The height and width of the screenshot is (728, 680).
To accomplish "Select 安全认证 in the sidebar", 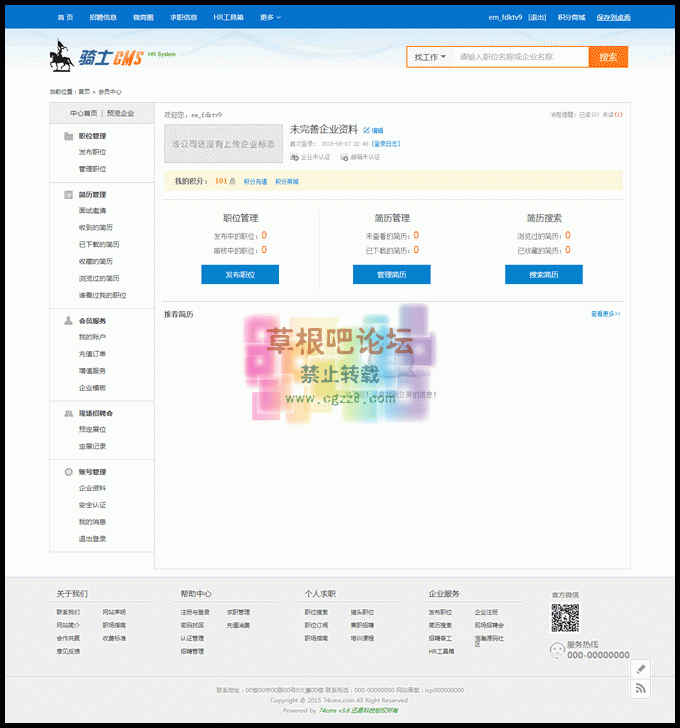I will 92,505.
